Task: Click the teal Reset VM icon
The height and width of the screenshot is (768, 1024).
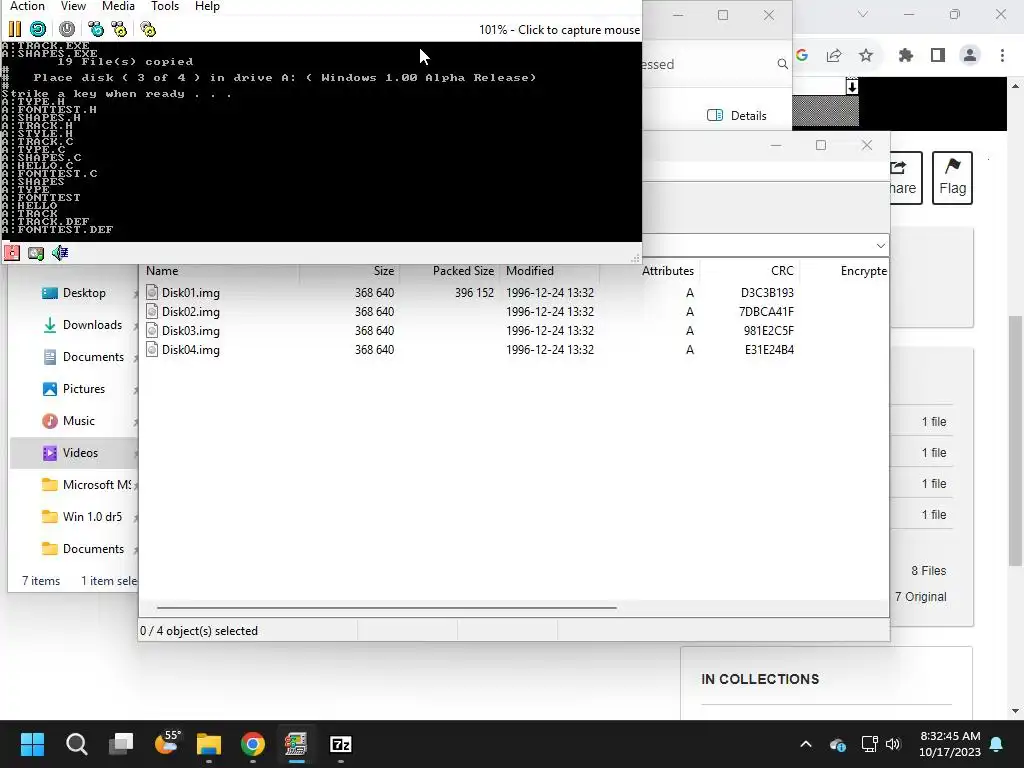Action: coord(38,29)
